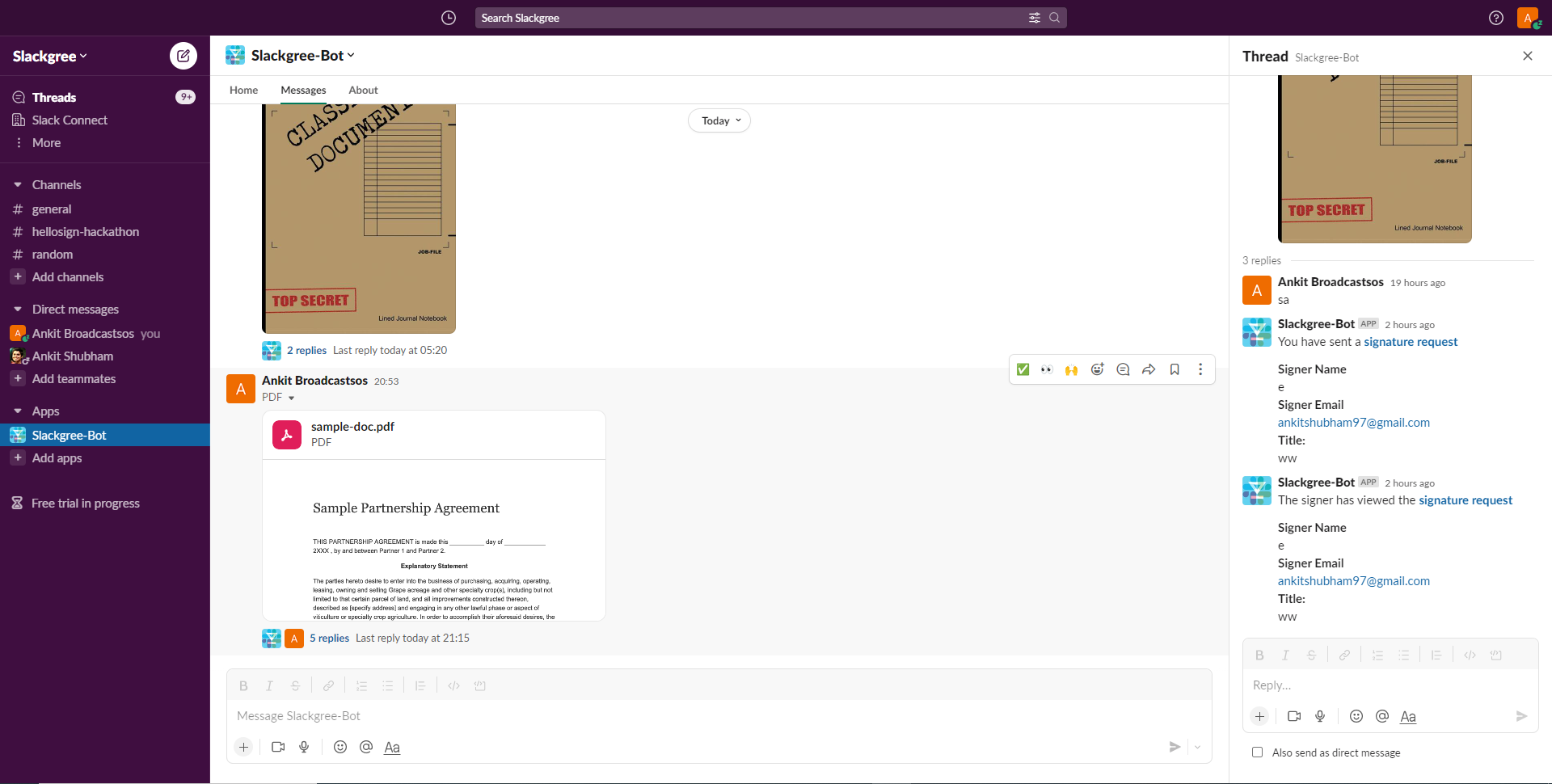Viewport: 1552px width, 784px height.
Task: Open the history clock icon
Action: 449,18
